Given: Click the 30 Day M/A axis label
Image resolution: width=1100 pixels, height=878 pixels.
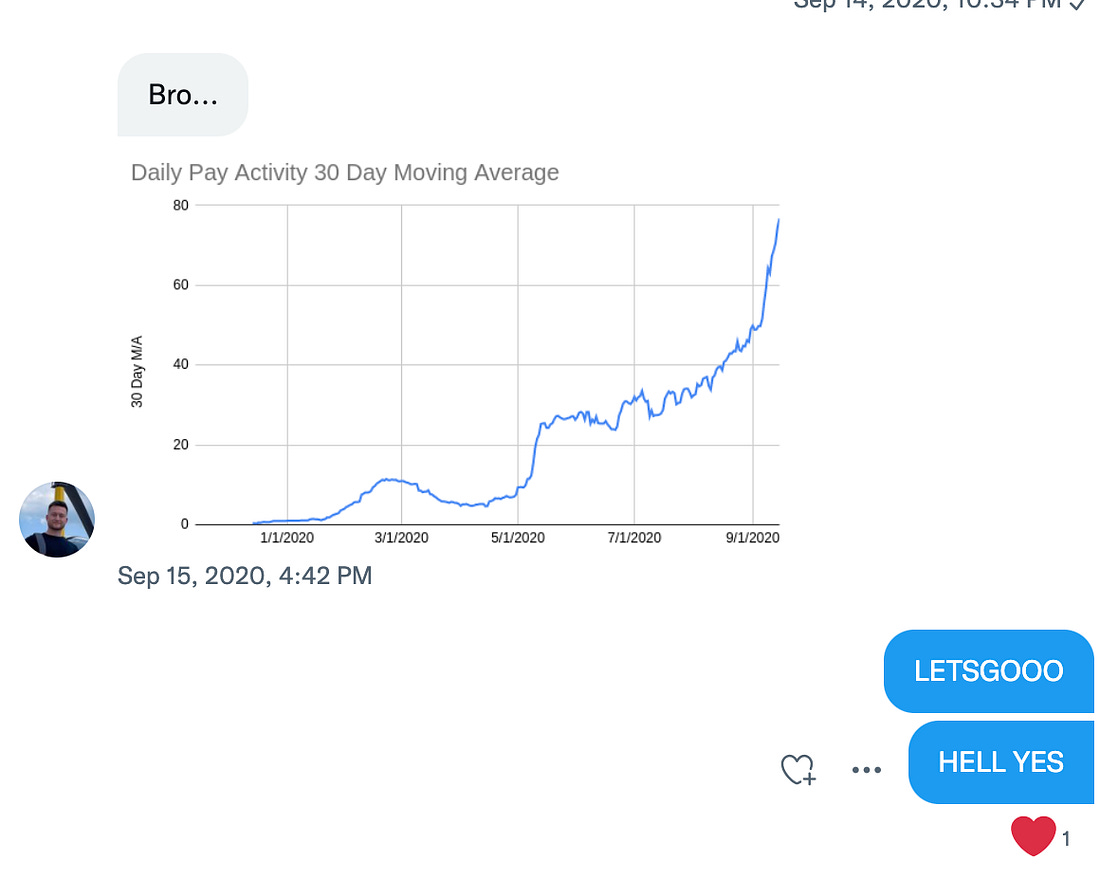Looking at the screenshot, I should [137, 372].
